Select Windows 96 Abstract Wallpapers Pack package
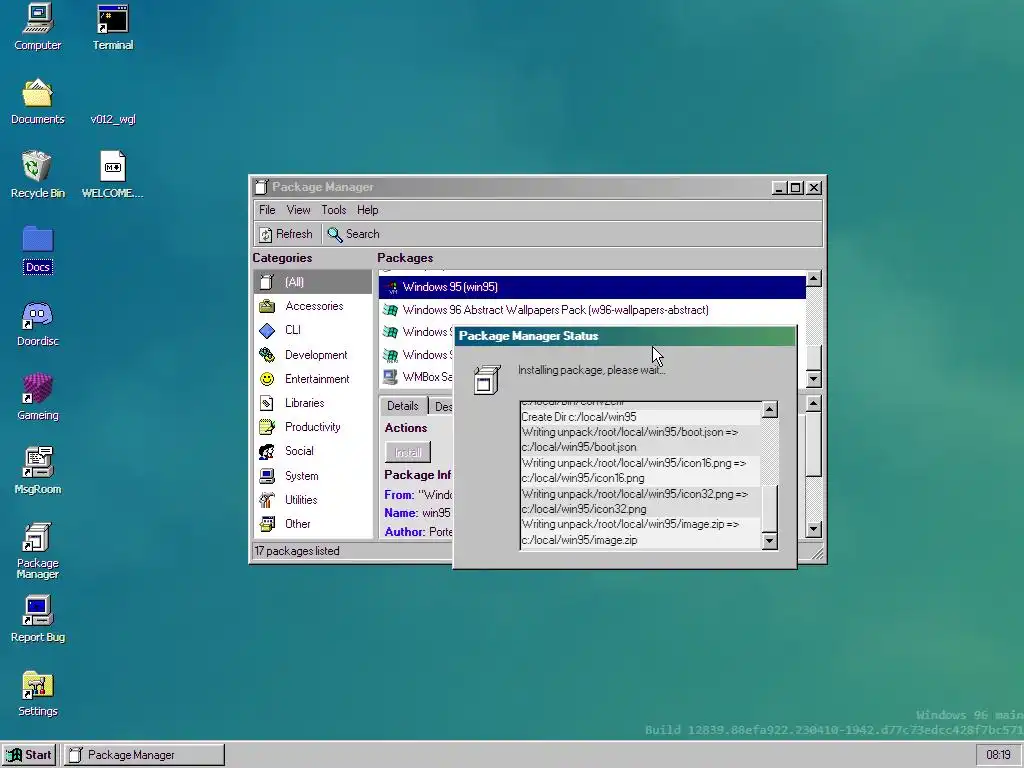Screen dimensions: 1024x768 pos(592,310)
